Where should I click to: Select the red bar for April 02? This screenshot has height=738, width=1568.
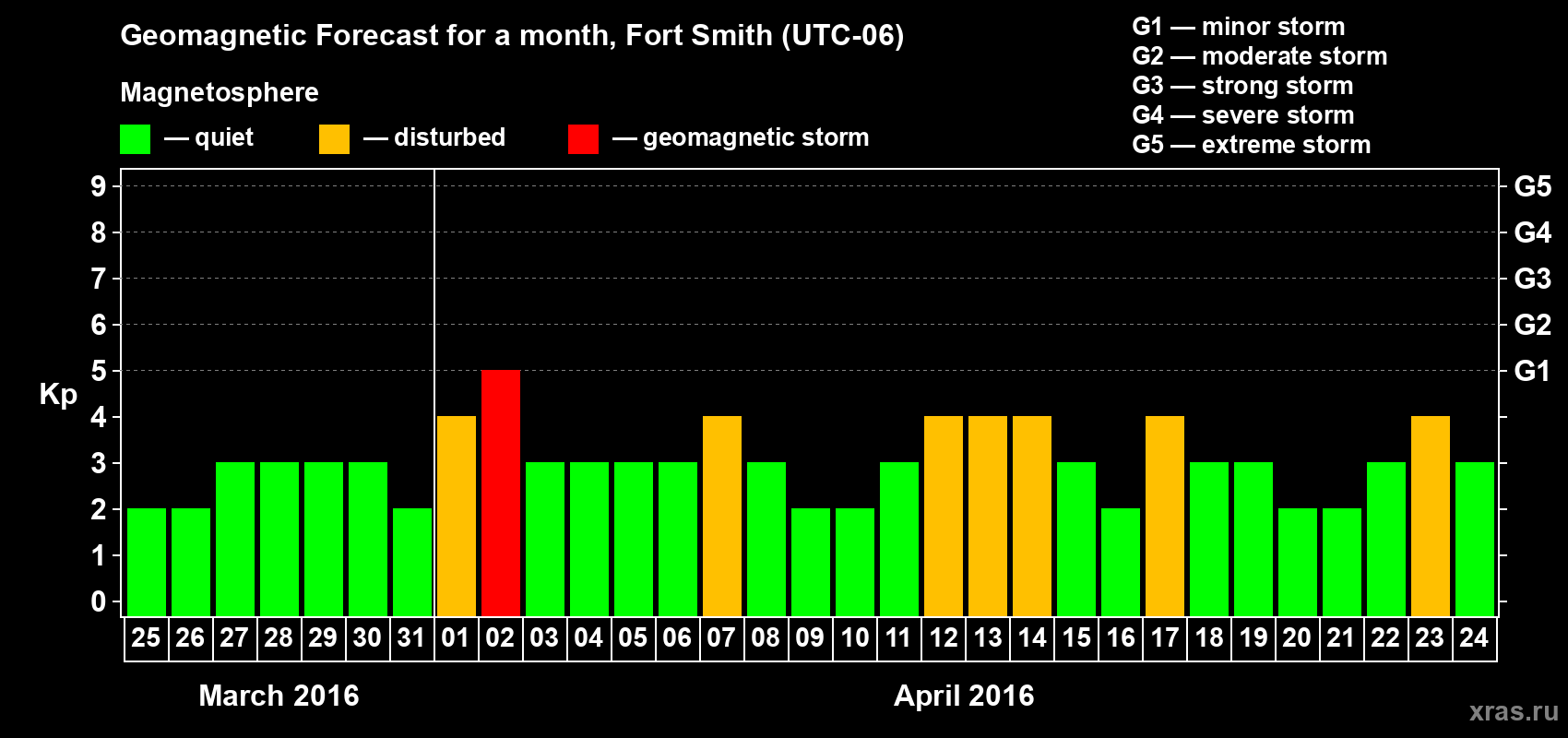(501, 493)
